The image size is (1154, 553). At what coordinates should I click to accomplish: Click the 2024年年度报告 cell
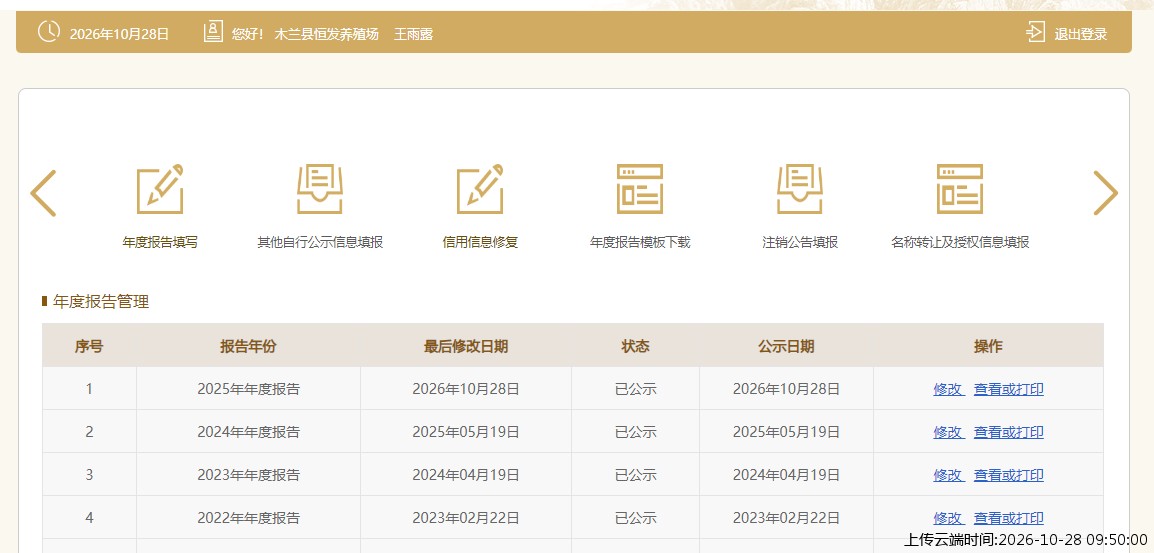click(248, 432)
